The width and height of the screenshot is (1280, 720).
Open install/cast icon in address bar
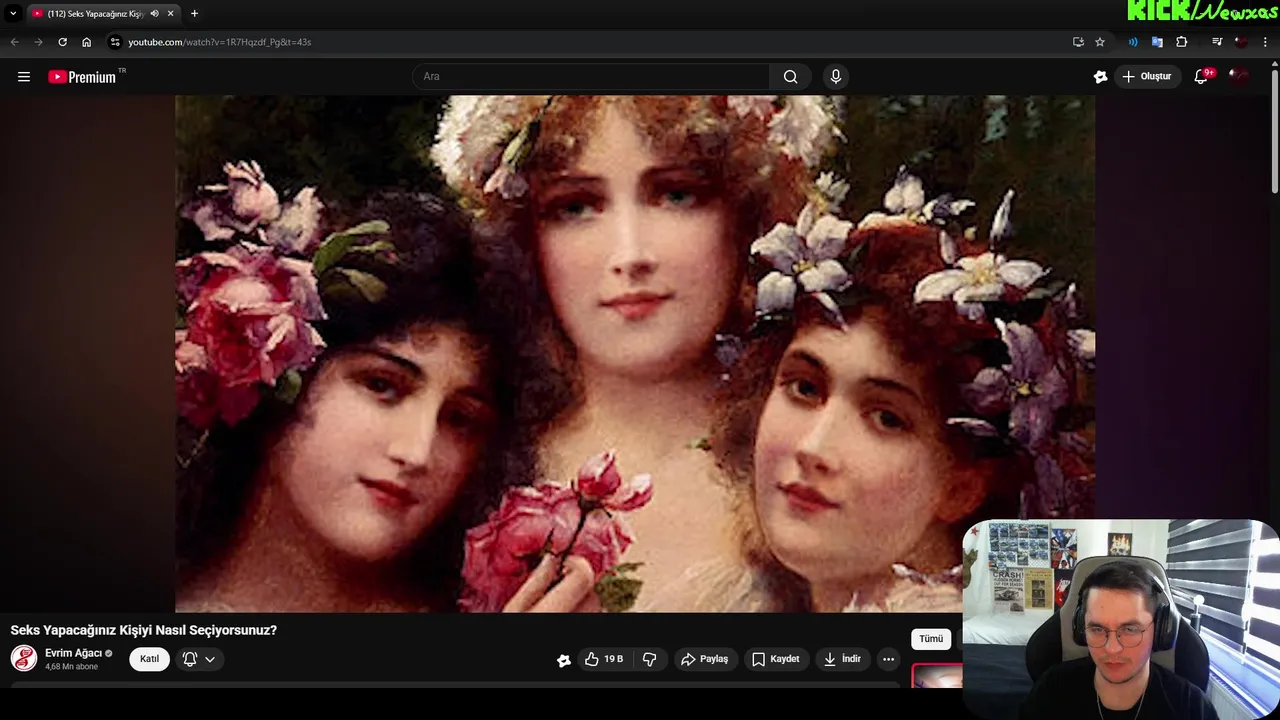pyautogui.click(x=1078, y=42)
